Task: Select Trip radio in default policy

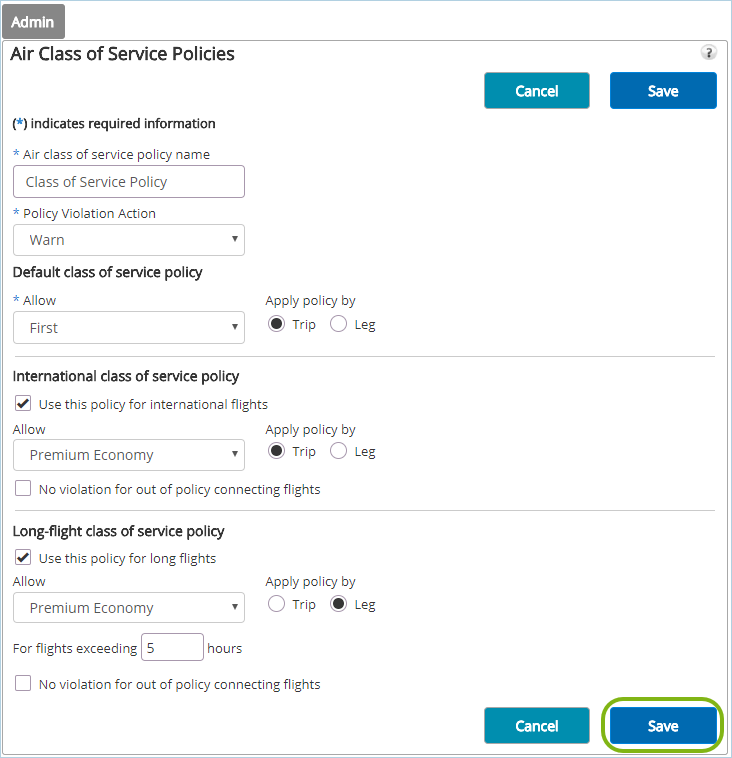Action: 277,324
